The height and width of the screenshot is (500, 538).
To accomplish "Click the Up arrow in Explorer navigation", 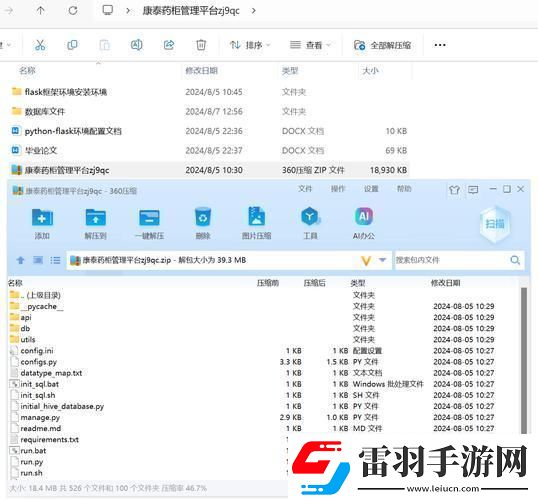I will point(40,11).
